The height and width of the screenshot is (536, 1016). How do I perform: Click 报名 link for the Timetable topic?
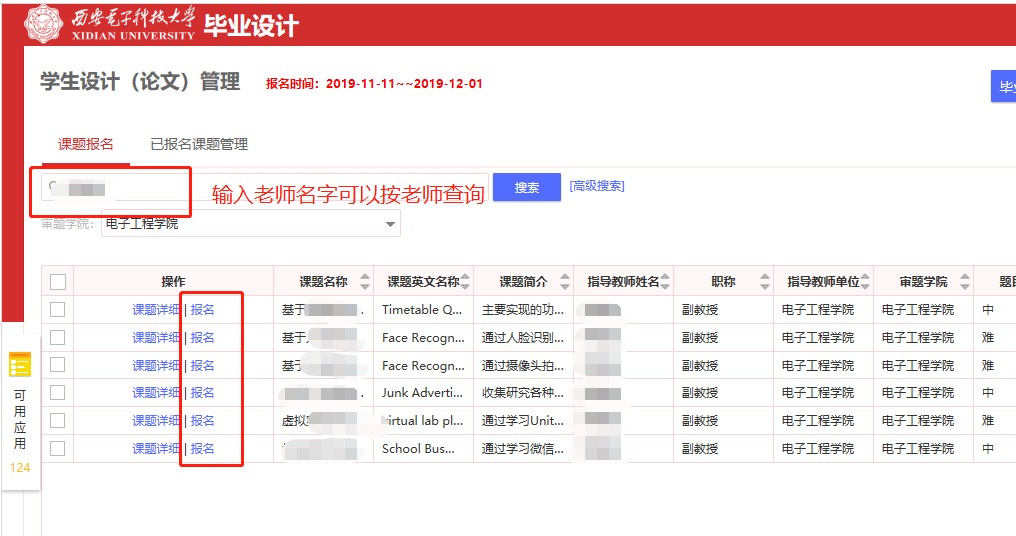coord(202,310)
